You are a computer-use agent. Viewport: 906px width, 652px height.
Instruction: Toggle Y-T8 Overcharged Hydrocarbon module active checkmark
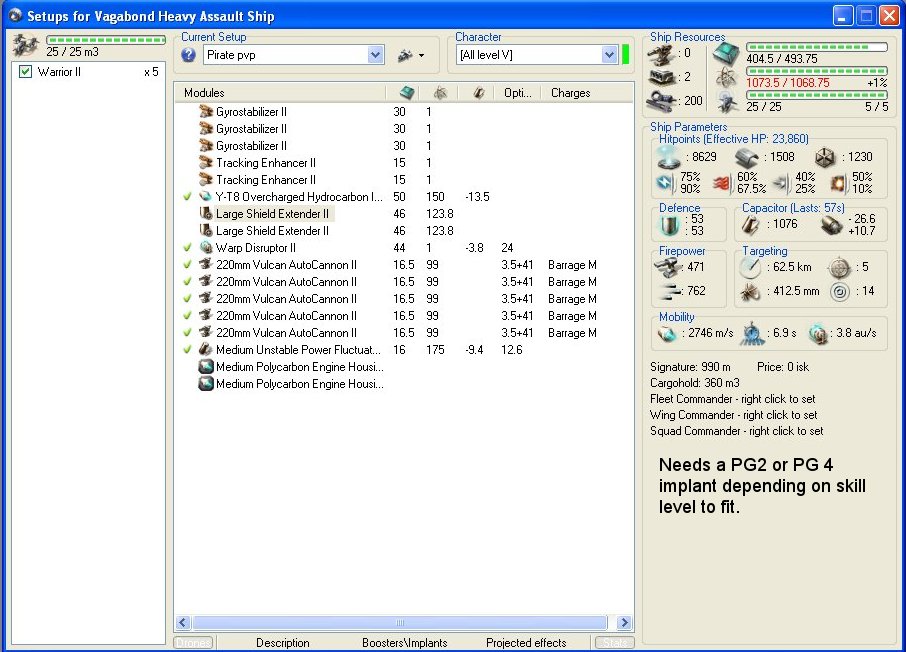coord(187,197)
